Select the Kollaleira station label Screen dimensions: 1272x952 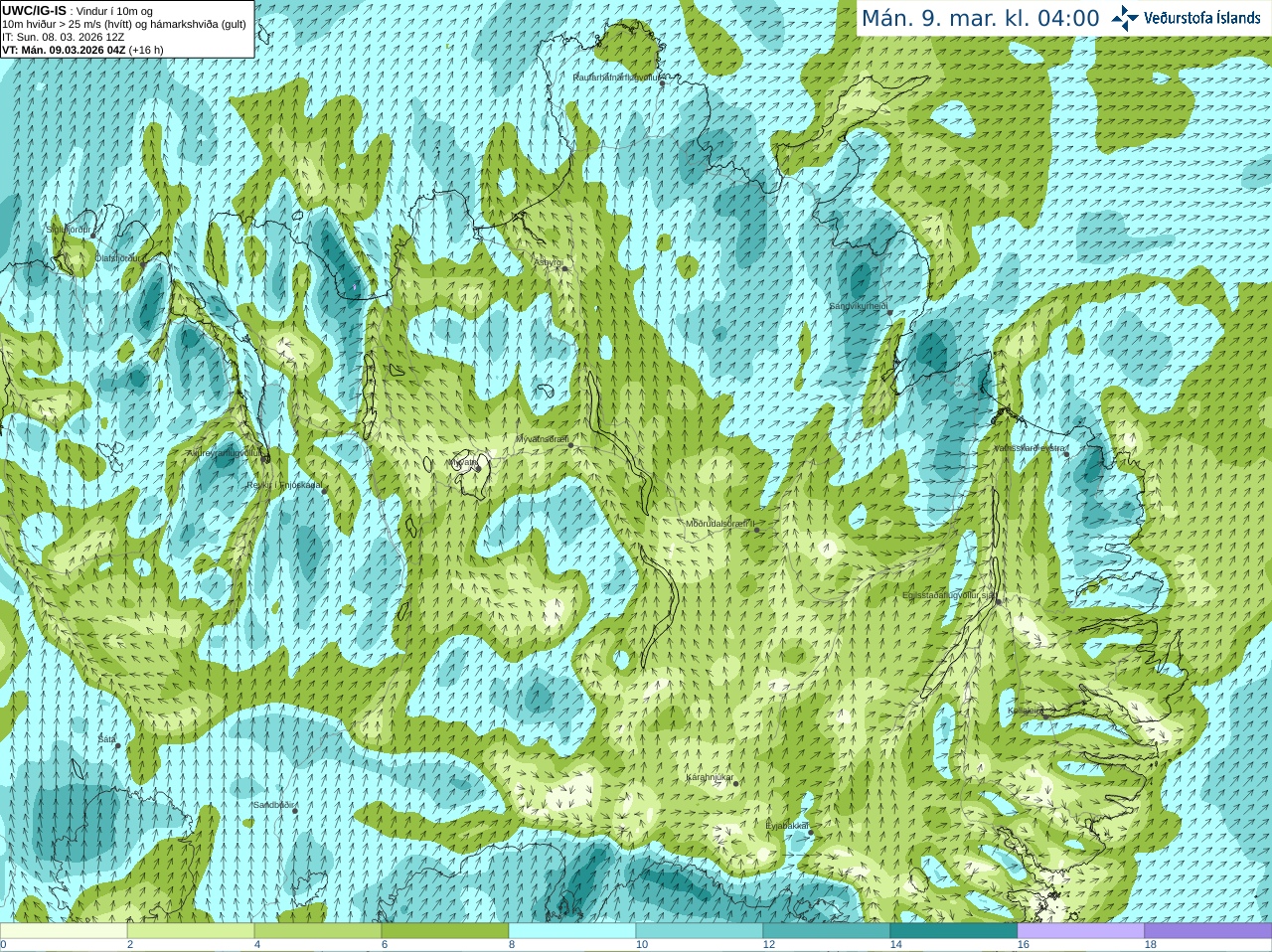[1026, 711]
